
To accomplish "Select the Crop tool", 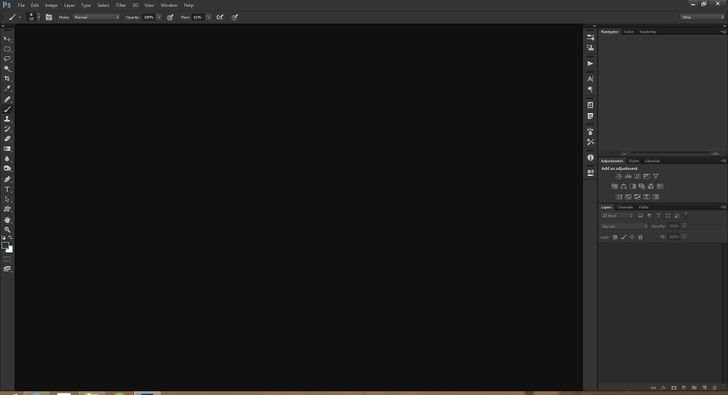I will point(7,78).
